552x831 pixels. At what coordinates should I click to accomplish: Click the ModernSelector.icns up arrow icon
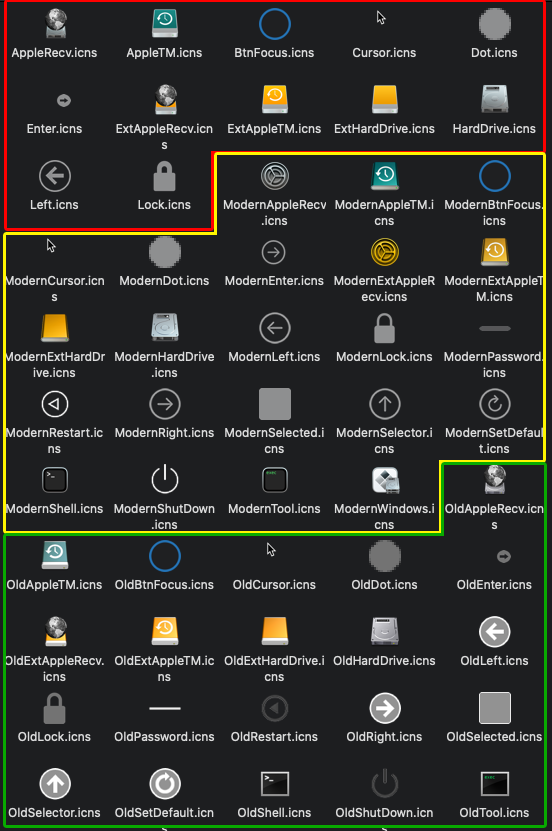pos(385,404)
